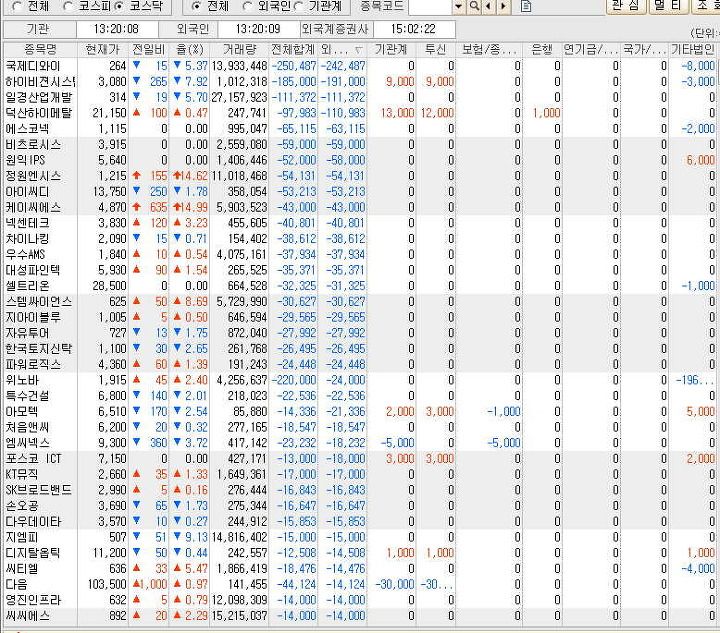Click the next stock right-arrow icon

[x=504, y=6]
